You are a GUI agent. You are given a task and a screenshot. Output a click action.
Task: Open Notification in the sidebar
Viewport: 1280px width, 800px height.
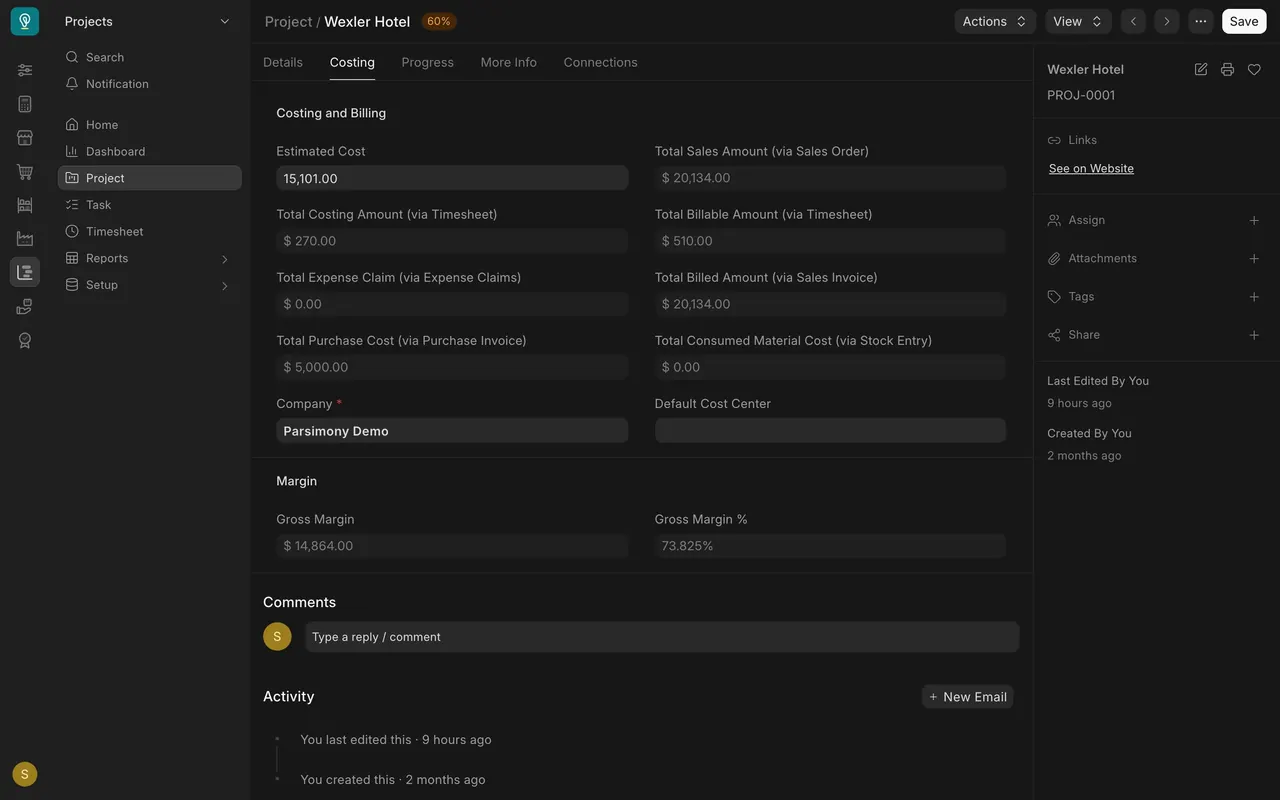pyautogui.click(x=150, y=84)
